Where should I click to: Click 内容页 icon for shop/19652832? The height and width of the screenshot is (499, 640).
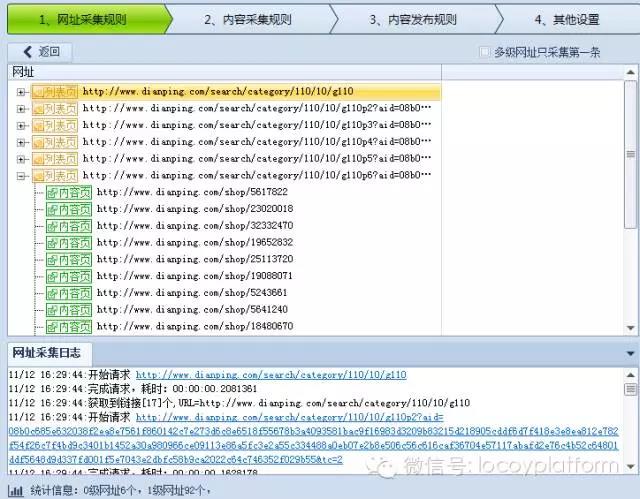coord(69,243)
